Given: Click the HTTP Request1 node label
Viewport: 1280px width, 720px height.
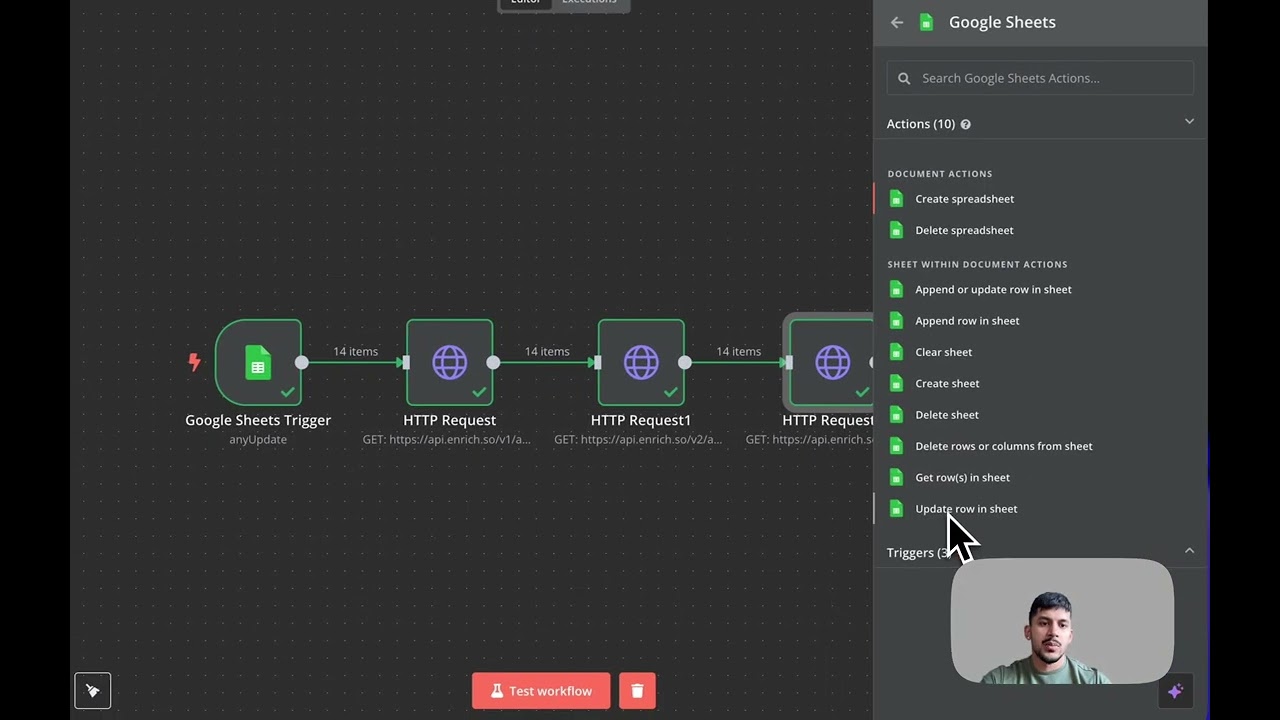Looking at the screenshot, I should (x=641, y=420).
